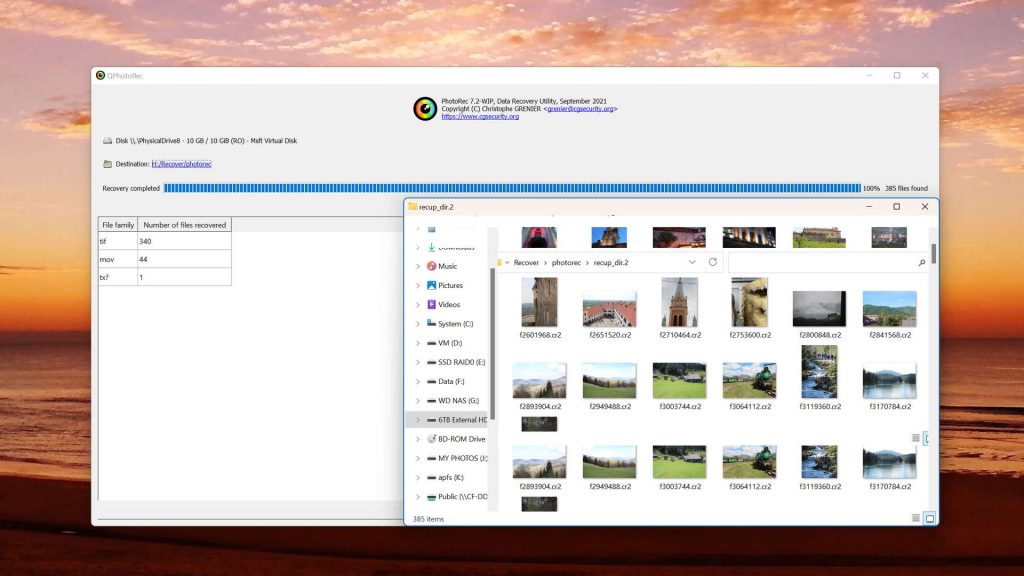Expand the SSD RAID0 (E:) drive node

pyautogui.click(x=418, y=362)
